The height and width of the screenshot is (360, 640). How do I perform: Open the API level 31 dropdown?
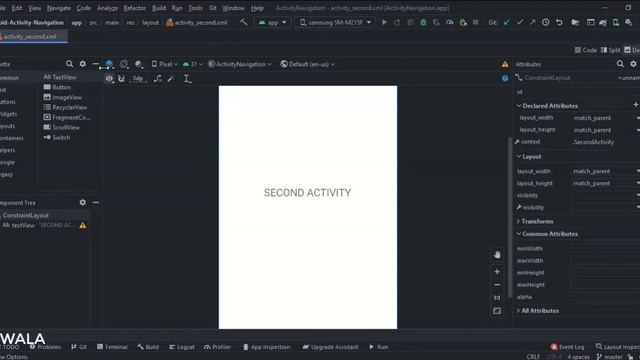pos(192,64)
